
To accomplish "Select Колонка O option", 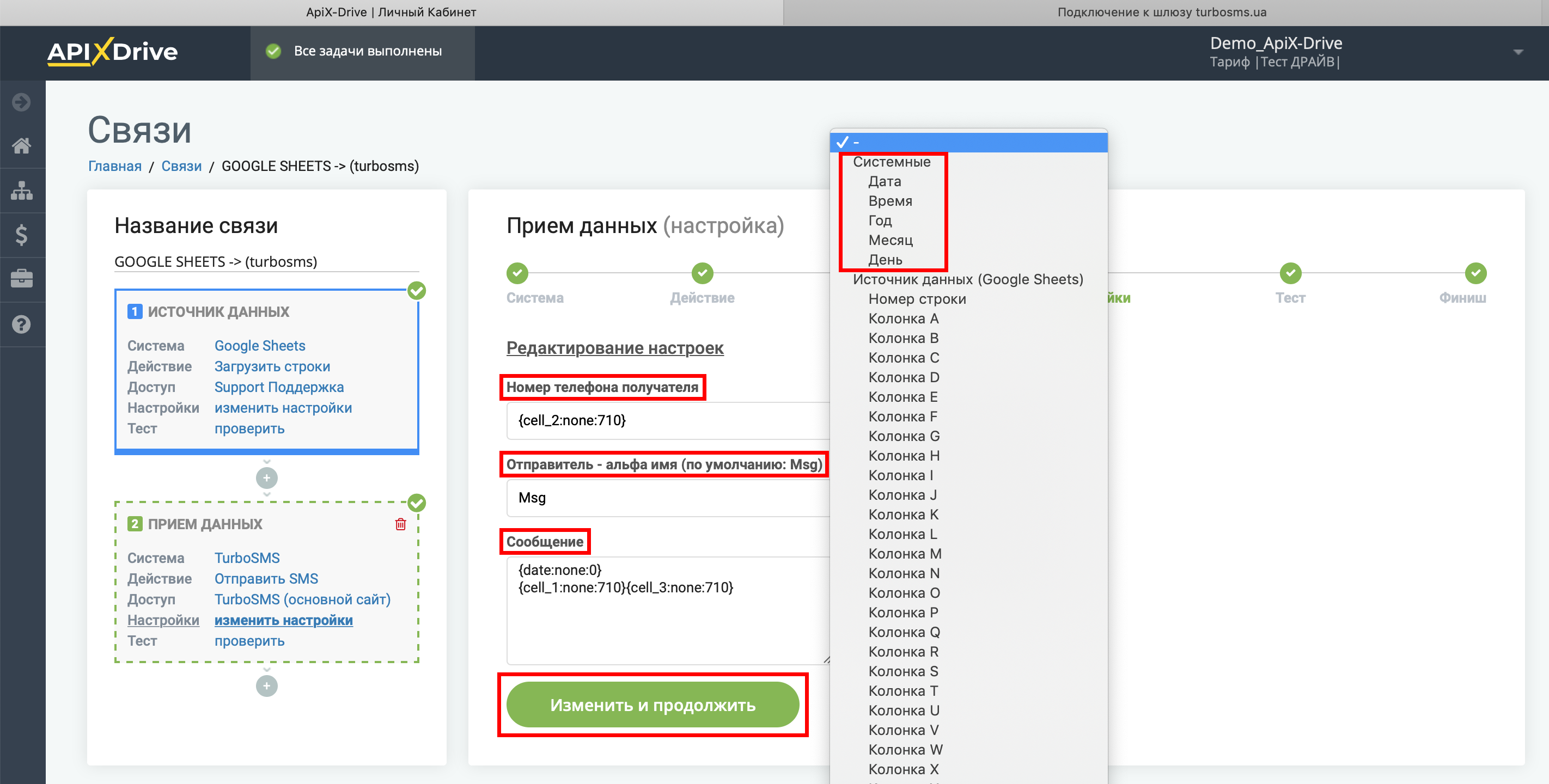I will pyautogui.click(x=968, y=593).
